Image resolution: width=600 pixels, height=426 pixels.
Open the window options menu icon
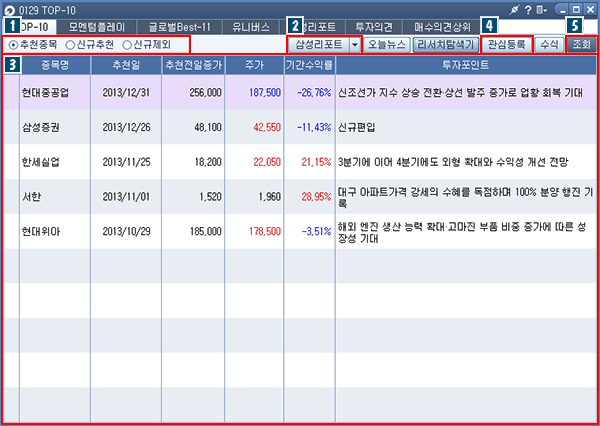(x=543, y=9)
